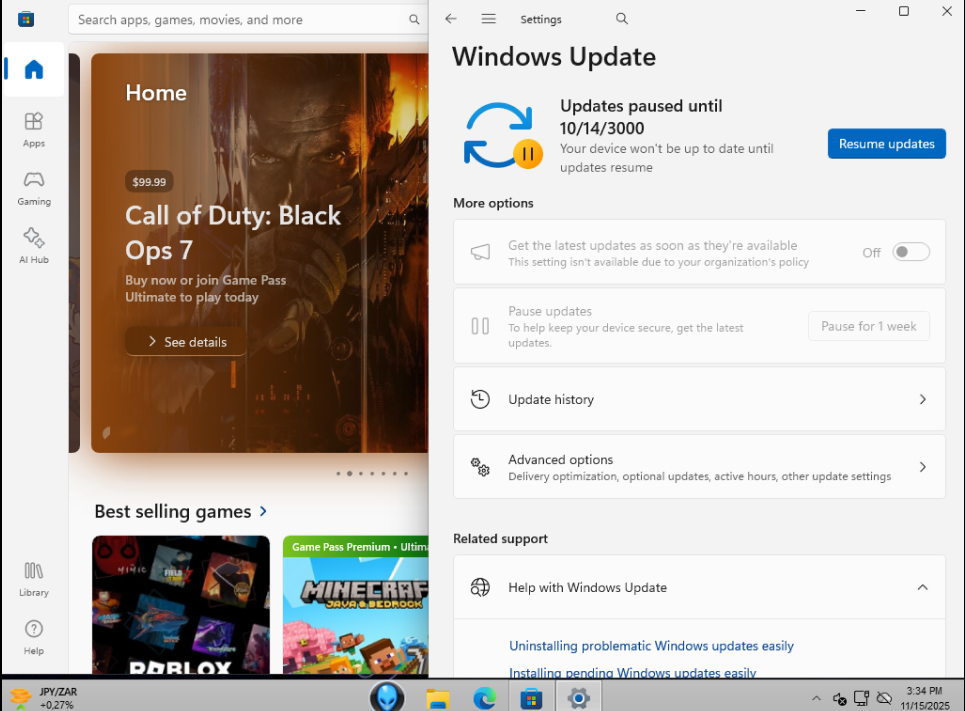This screenshot has height=711, width=965.
Task: Open the Minecraft Java & Bedrock thumbnail
Action: [356, 605]
